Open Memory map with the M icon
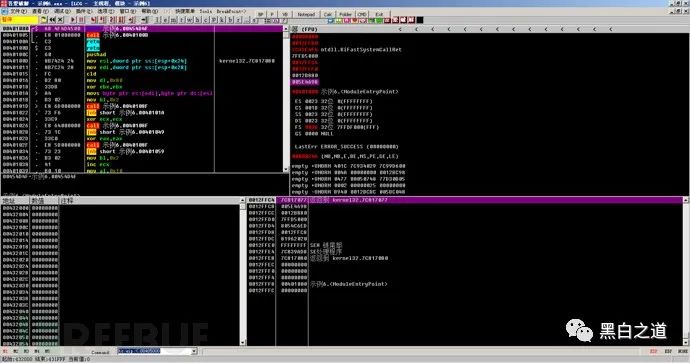The image size is (690, 363). pyautogui.click(x=173, y=20)
